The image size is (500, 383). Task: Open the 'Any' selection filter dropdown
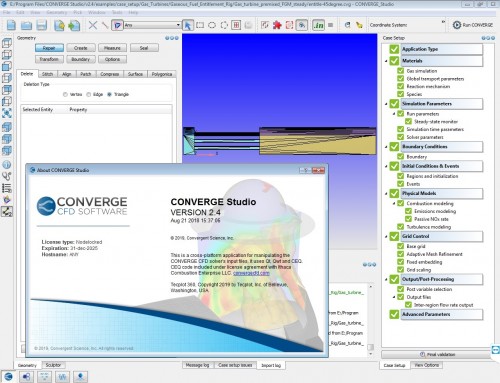pyautogui.click(x=152, y=25)
